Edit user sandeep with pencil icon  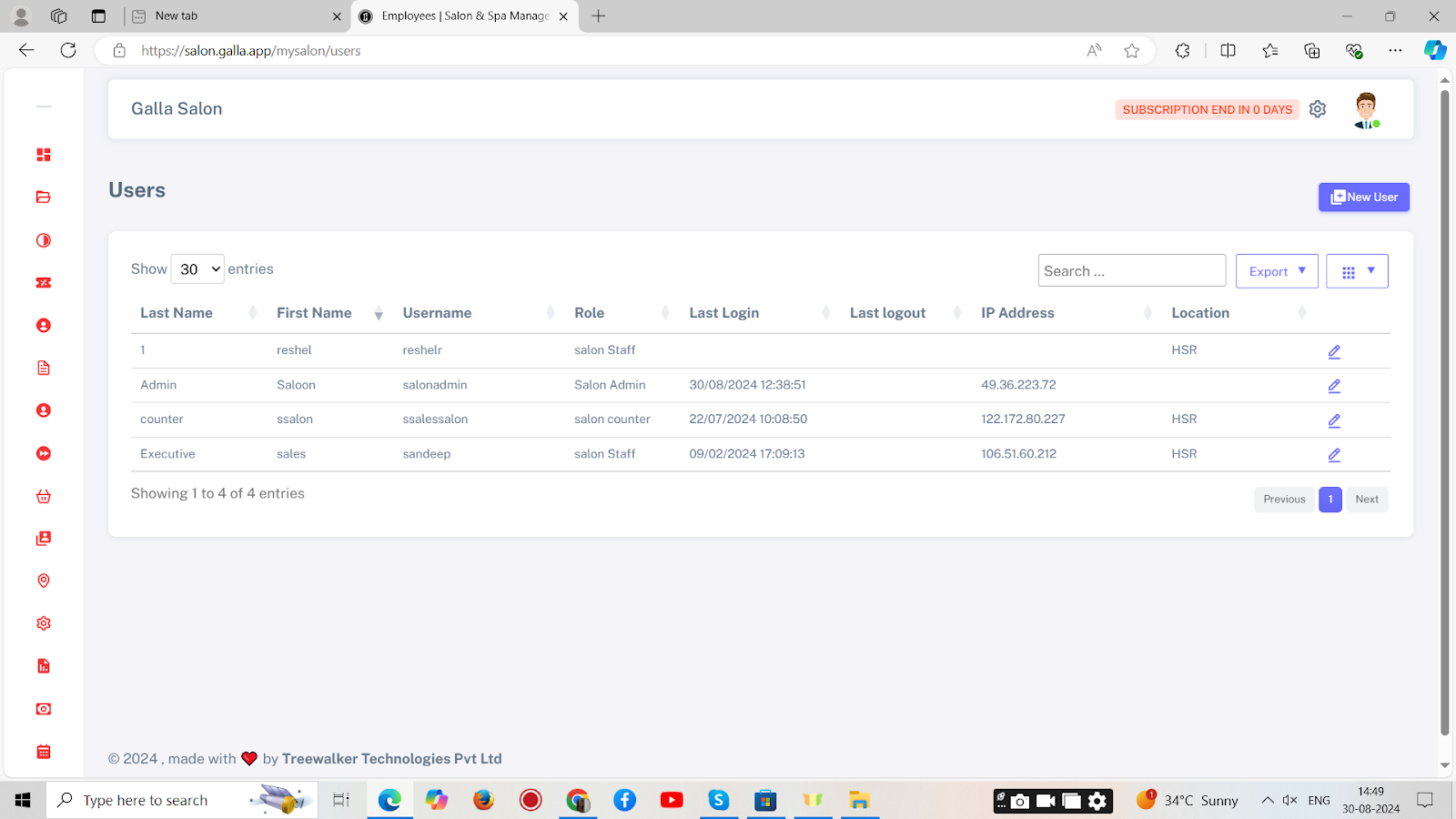(1334, 455)
